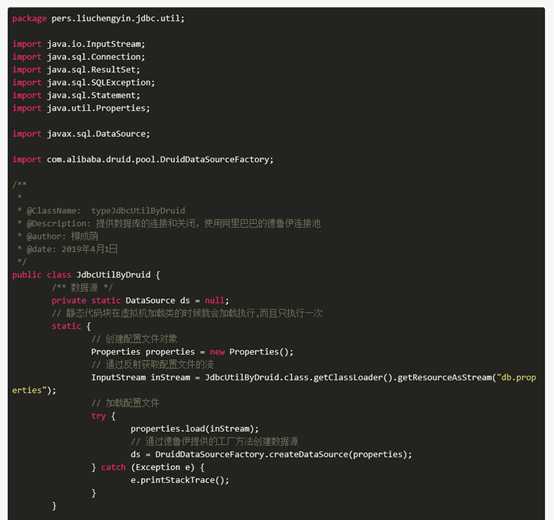The height and width of the screenshot is (520, 554).
Task: Select the 'try {' line
Action: [103, 416]
